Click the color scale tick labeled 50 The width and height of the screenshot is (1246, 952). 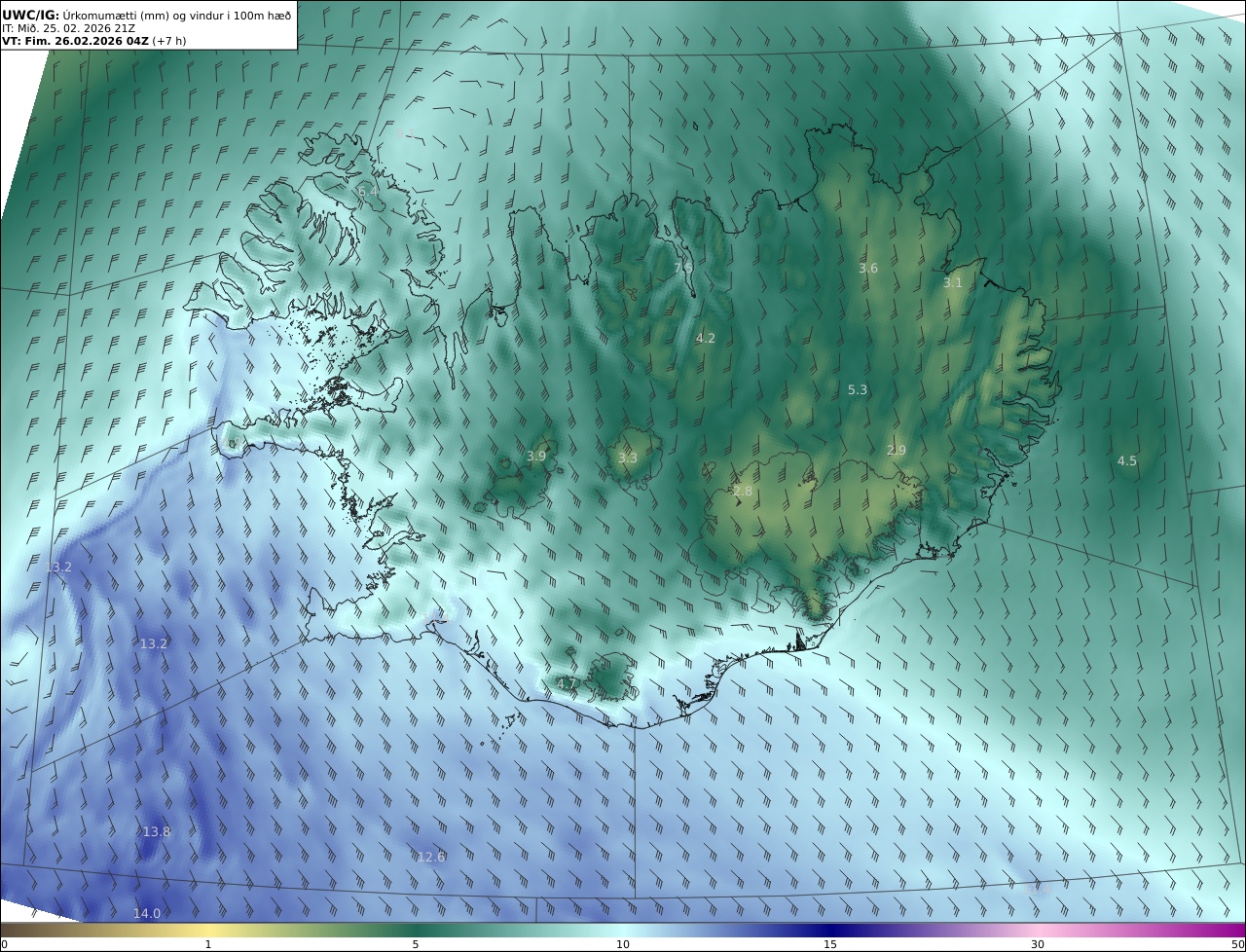pos(1237,944)
